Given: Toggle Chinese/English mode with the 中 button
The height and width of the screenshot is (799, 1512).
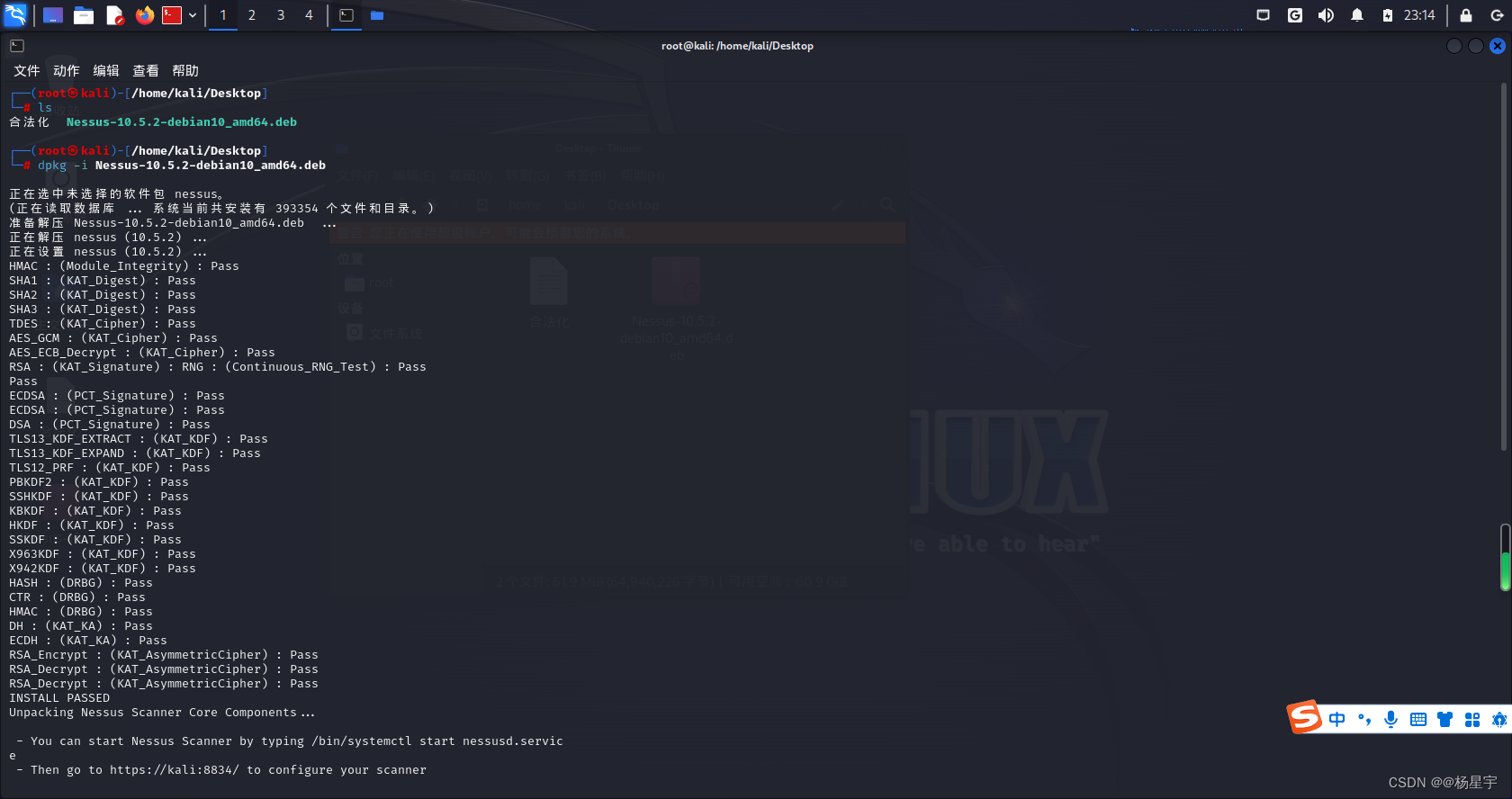Looking at the screenshot, I should click(1337, 719).
